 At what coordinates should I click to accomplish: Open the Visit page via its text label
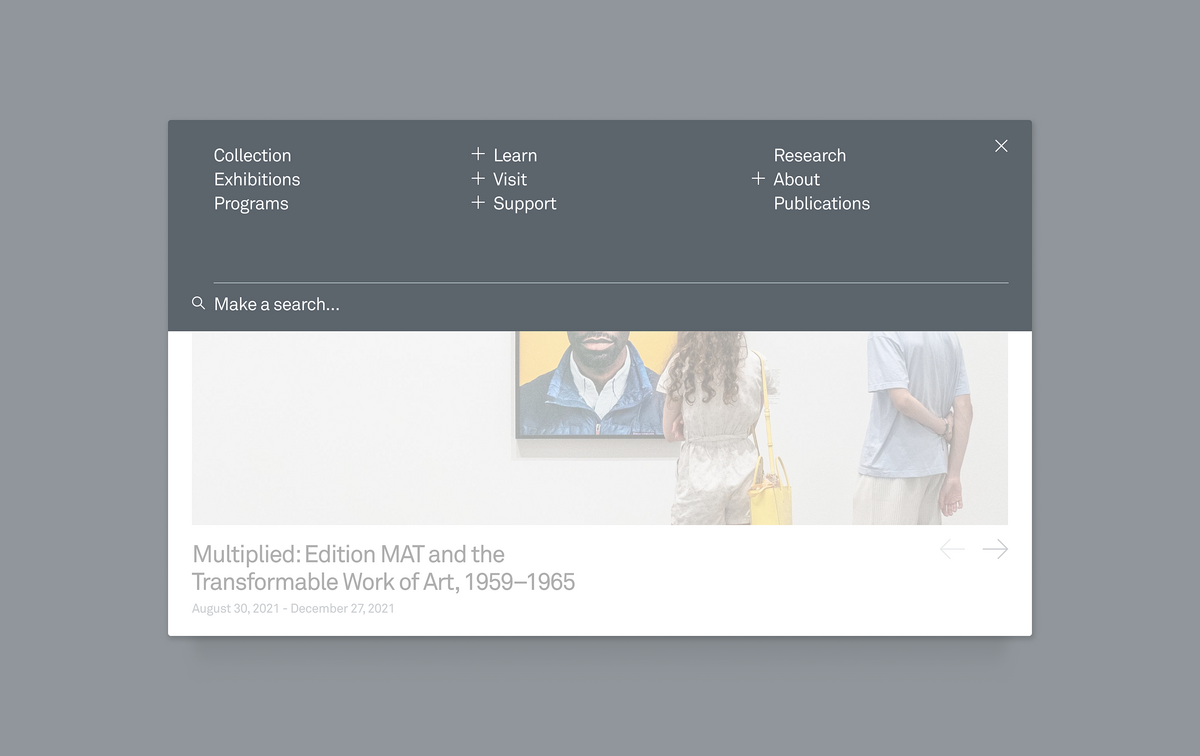pos(510,179)
